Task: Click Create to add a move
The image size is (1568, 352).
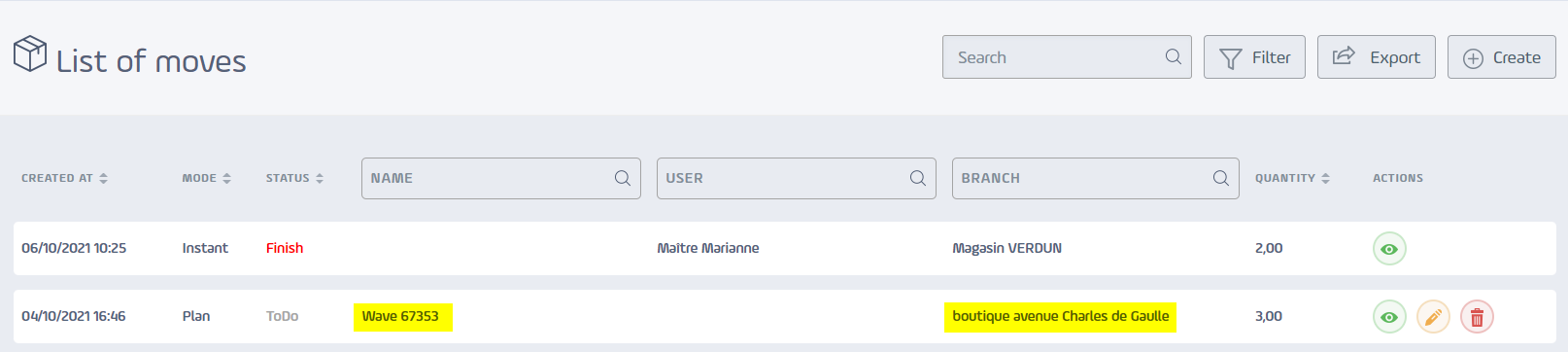Action: click(1502, 57)
